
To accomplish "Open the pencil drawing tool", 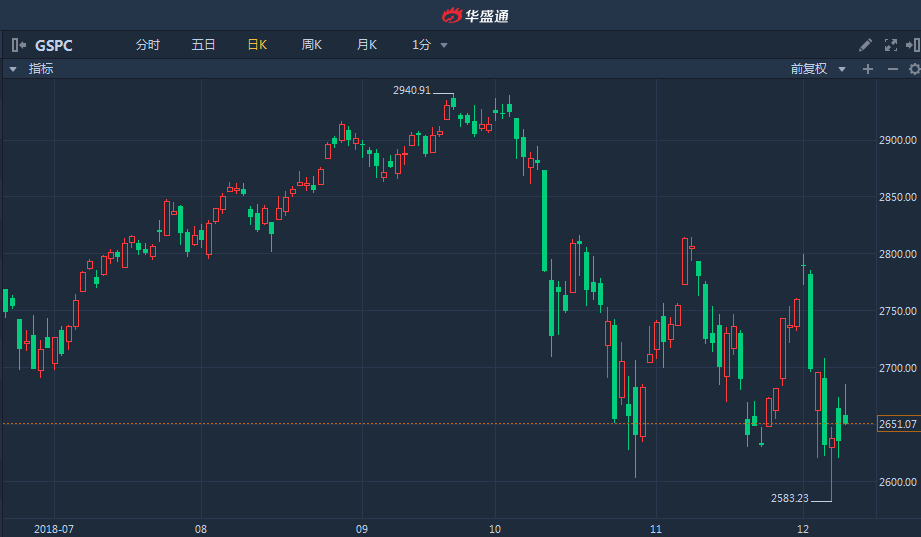I will pyautogui.click(x=866, y=45).
